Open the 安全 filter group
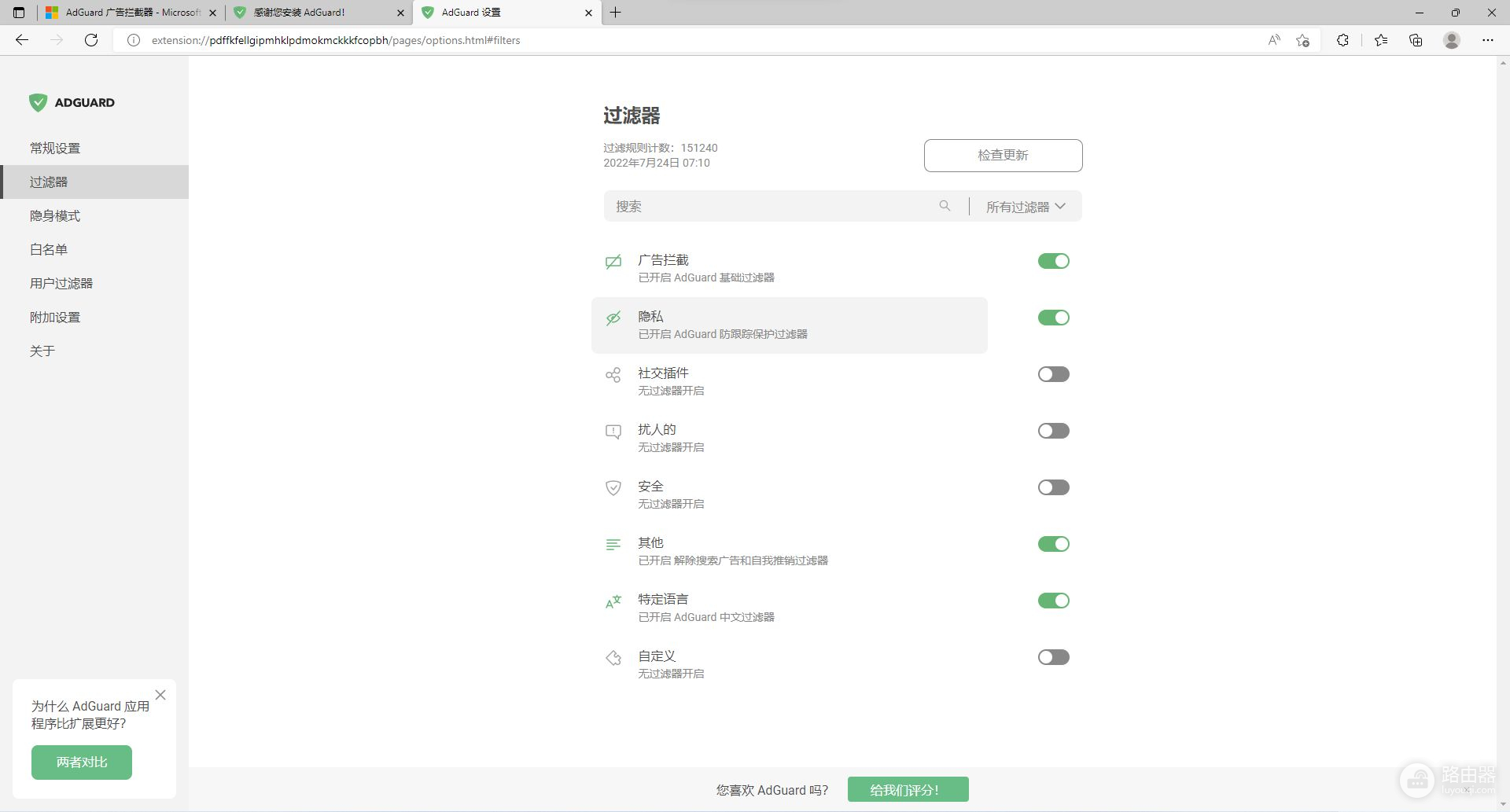 (789, 494)
